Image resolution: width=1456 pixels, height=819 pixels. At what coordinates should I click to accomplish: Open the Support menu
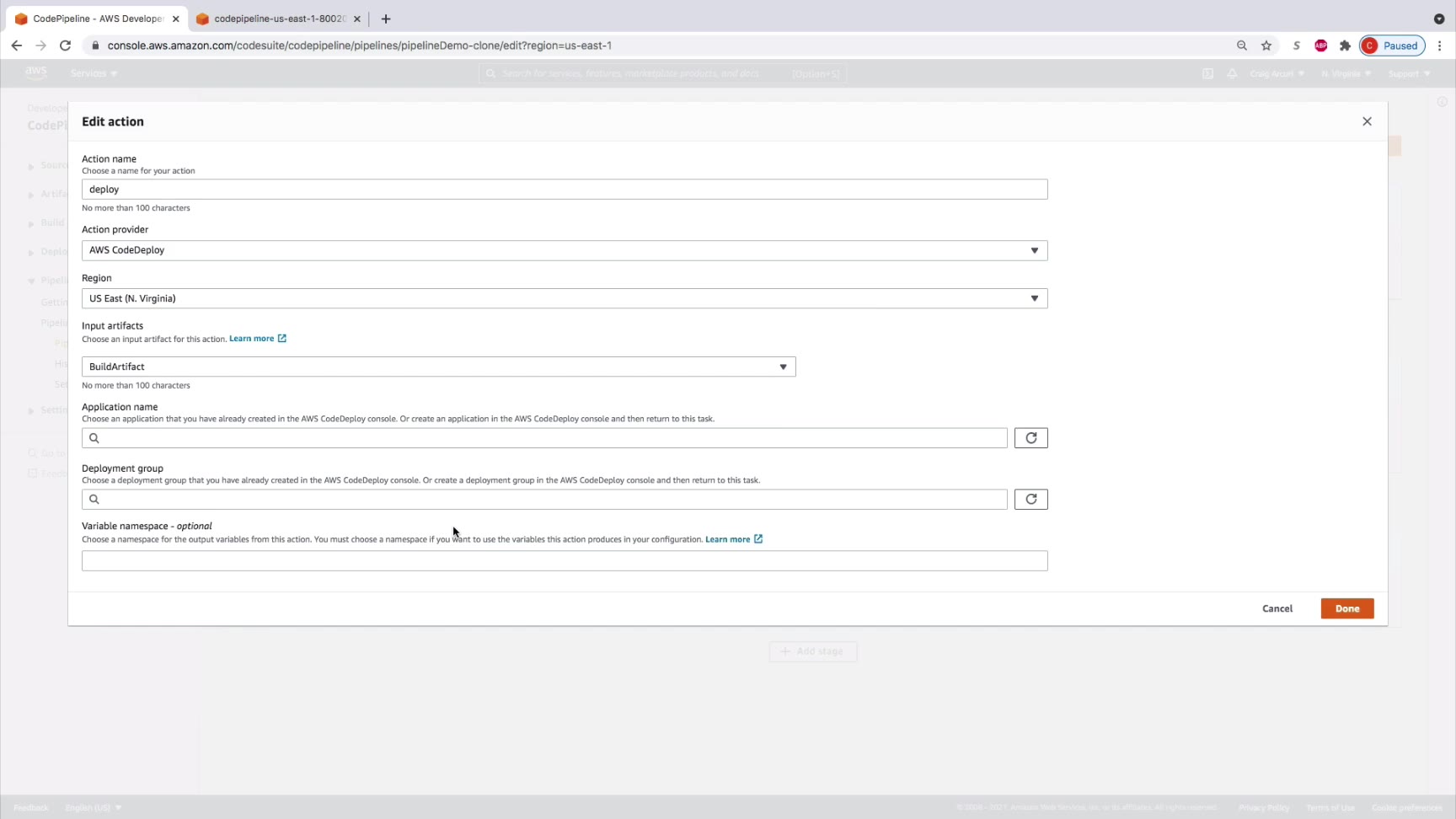tap(1409, 73)
